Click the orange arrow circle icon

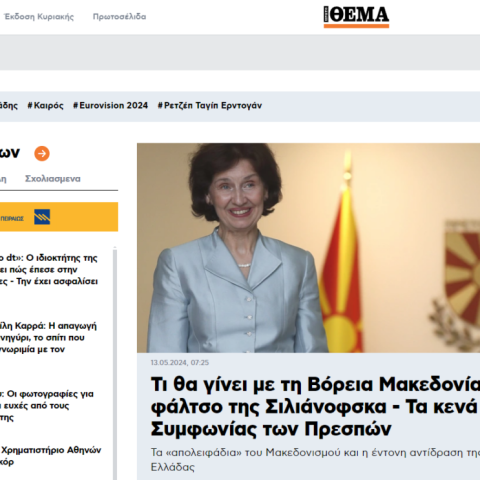(x=42, y=153)
